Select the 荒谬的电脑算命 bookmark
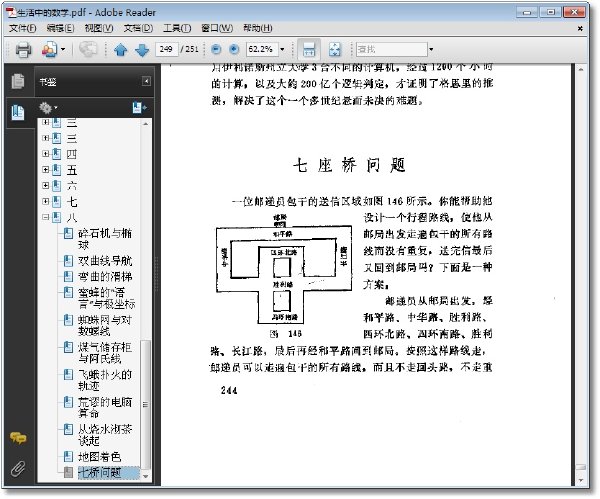 tap(105, 408)
